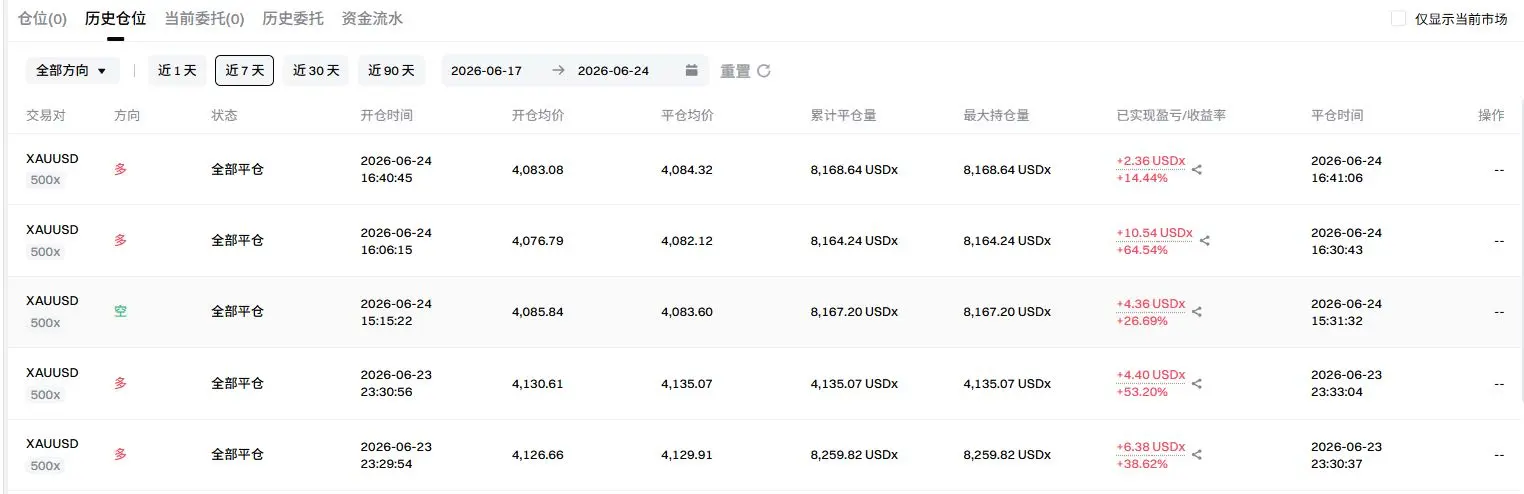
Task: Click the 平仓时间 column header
Action: (1337, 115)
